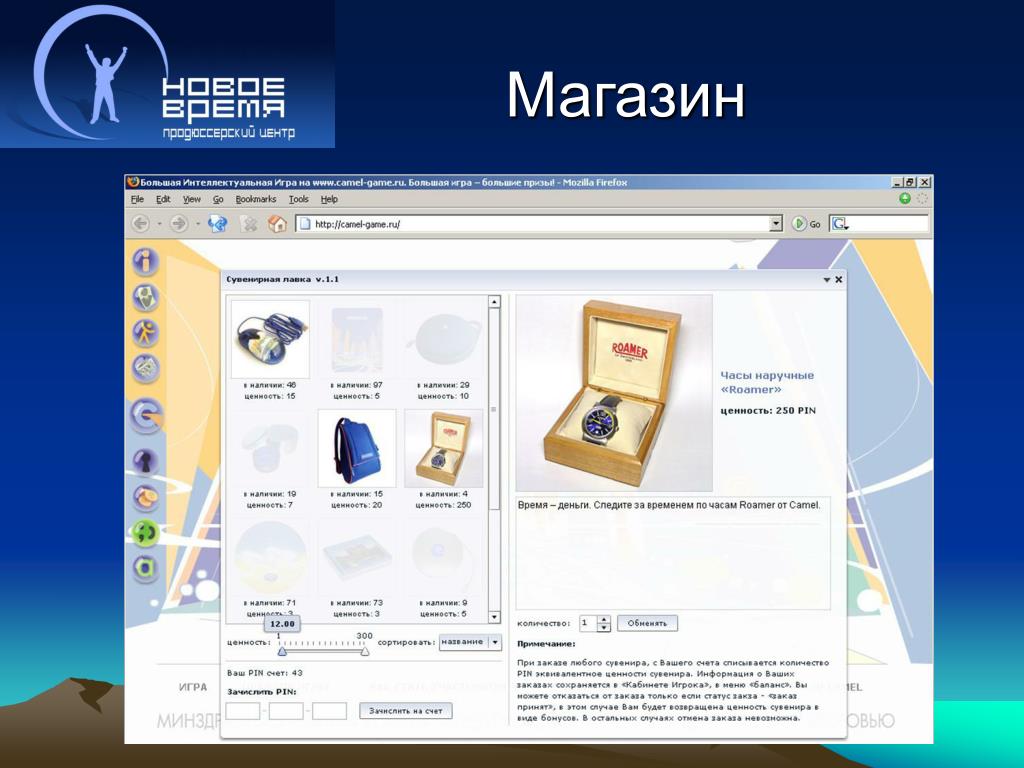Click the fourth sidebar diamond icon
The height and width of the screenshot is (768, 1024).
coord(145,368)
